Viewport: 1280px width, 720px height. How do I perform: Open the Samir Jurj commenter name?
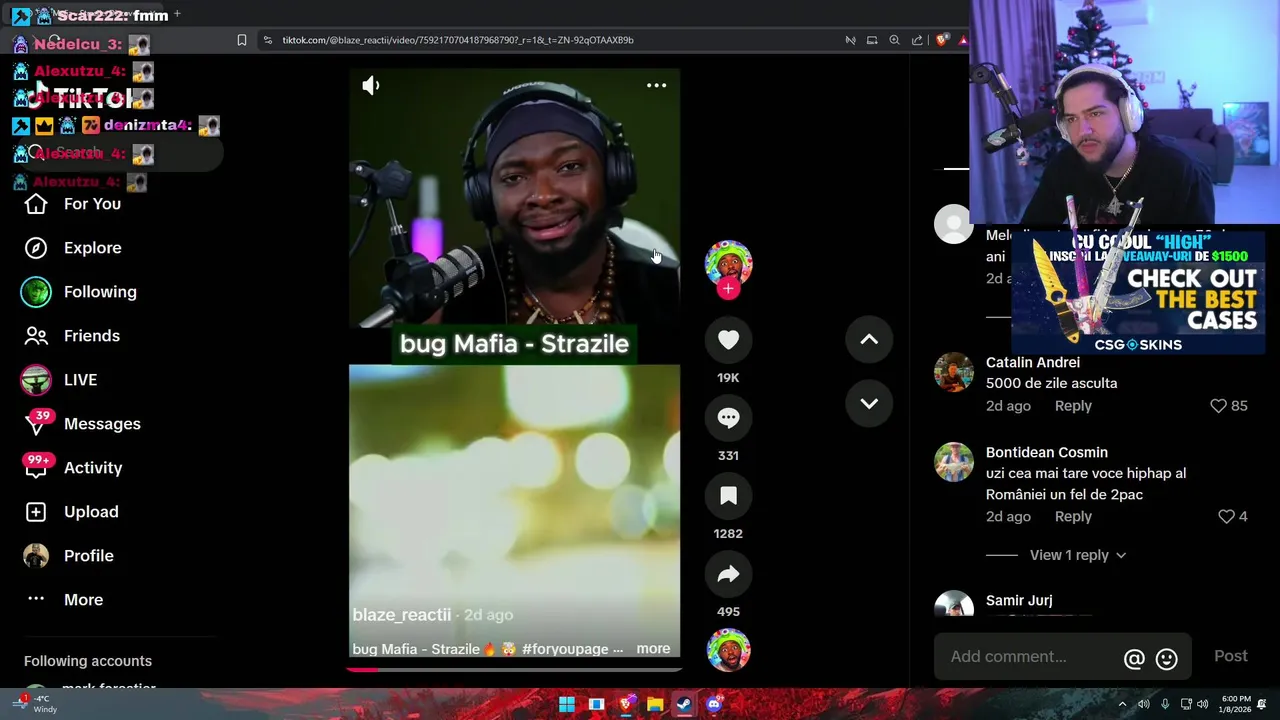[1019, 601]
